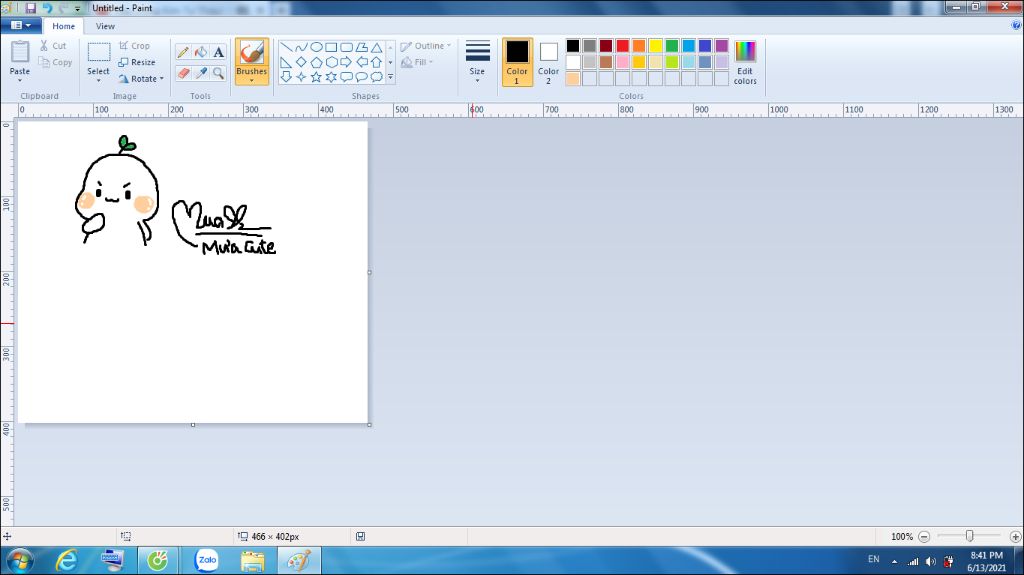
Task: Choose the Pentagon shape
Action: (316, 62)
